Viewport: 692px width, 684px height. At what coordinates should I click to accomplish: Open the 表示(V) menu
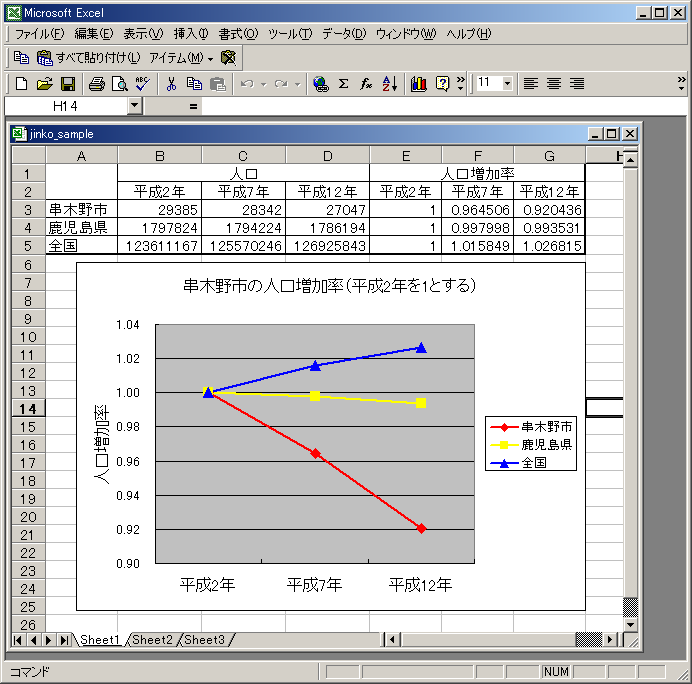pyautogui.click(x=143, y=34)
